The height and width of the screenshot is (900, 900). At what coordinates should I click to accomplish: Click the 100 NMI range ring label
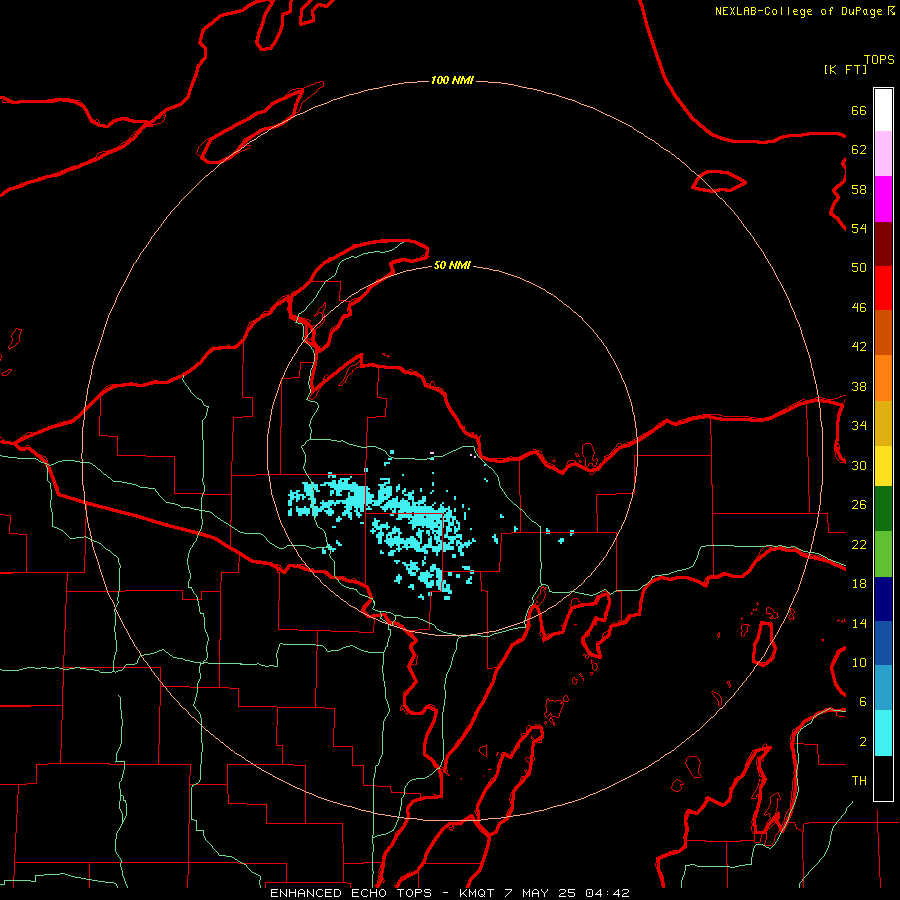452,80
